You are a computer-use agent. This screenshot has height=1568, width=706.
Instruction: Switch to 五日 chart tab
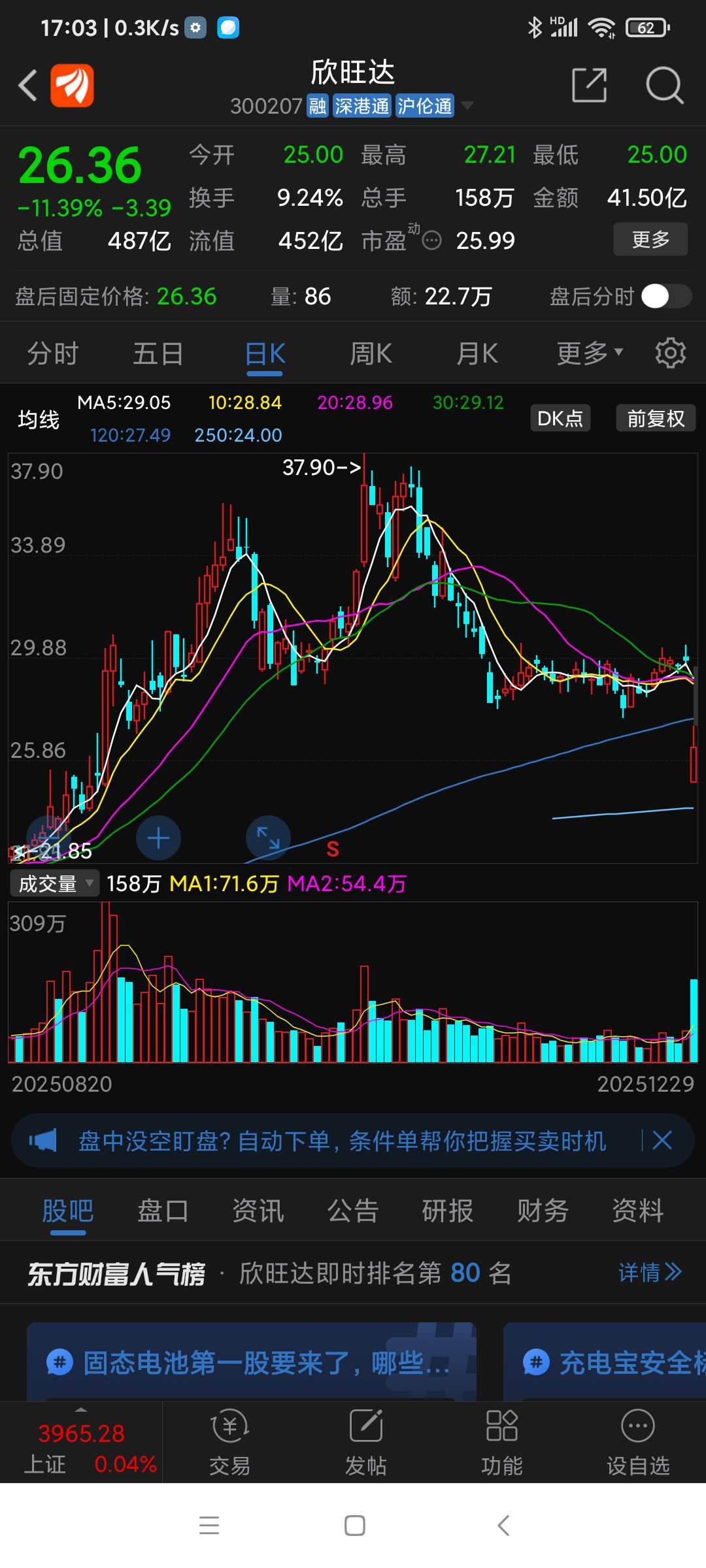[x=158, y=353]
